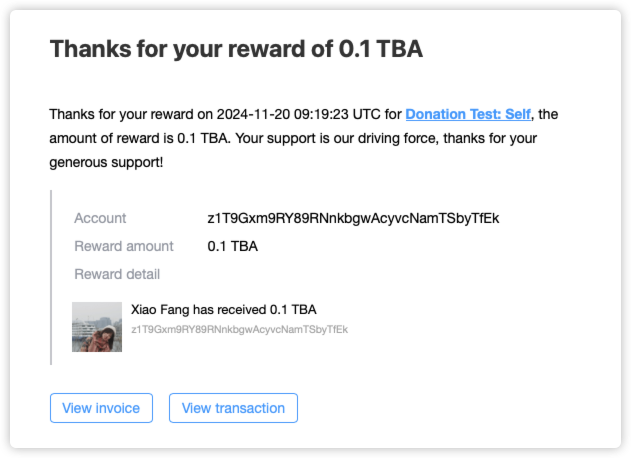This screenshot has height=458, width=631.
Task: Click Xiao Fang's avatar photo
Action: click(97, 327)
